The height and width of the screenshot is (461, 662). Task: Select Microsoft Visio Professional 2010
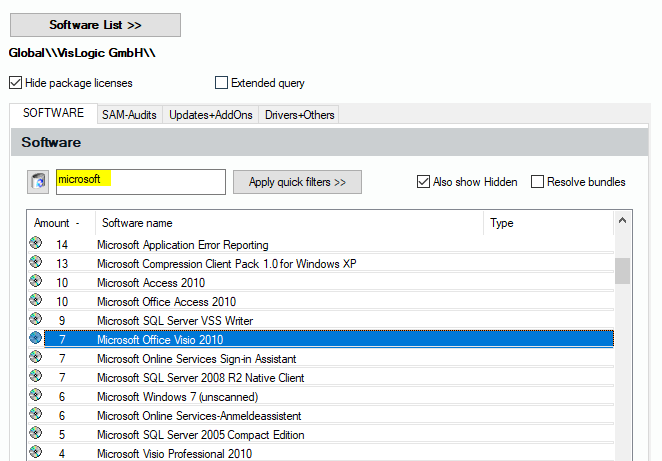coord(174,454)
